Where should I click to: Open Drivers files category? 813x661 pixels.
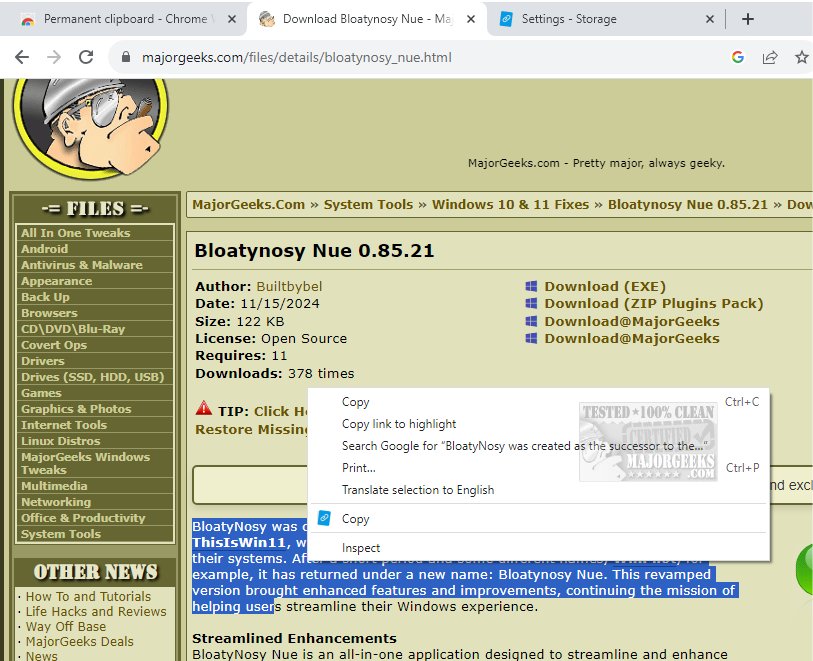[95, 361]
